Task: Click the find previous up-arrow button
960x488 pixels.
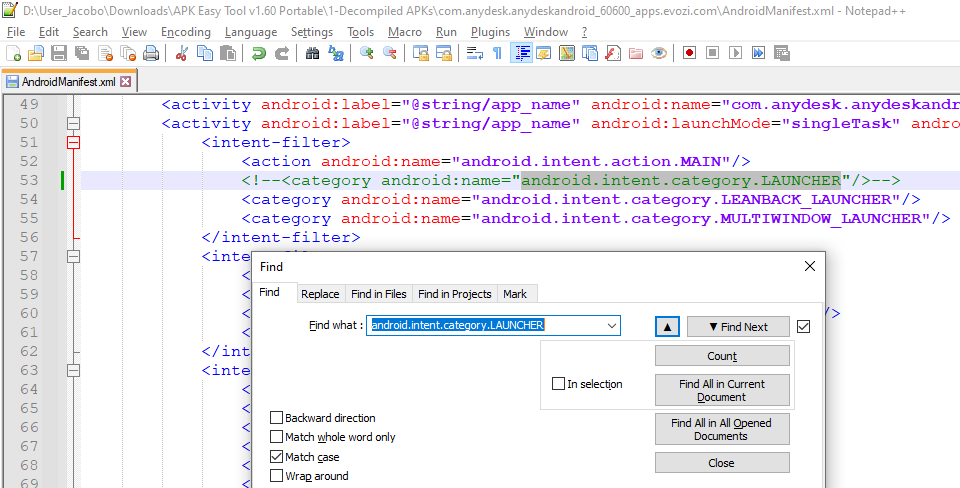Action: pos(667,326)
